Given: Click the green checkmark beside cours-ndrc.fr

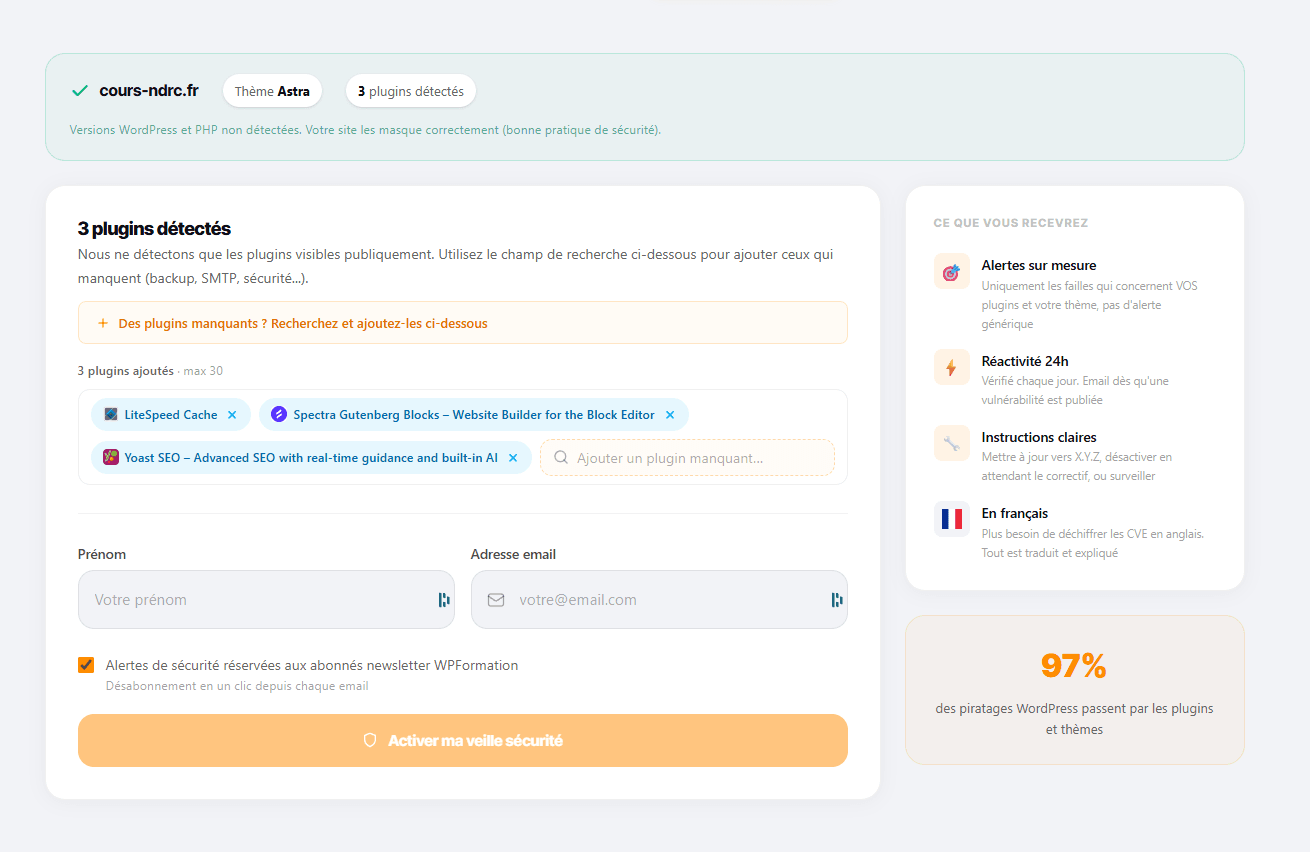Looking at the screenshot, I should pos(80,90).
